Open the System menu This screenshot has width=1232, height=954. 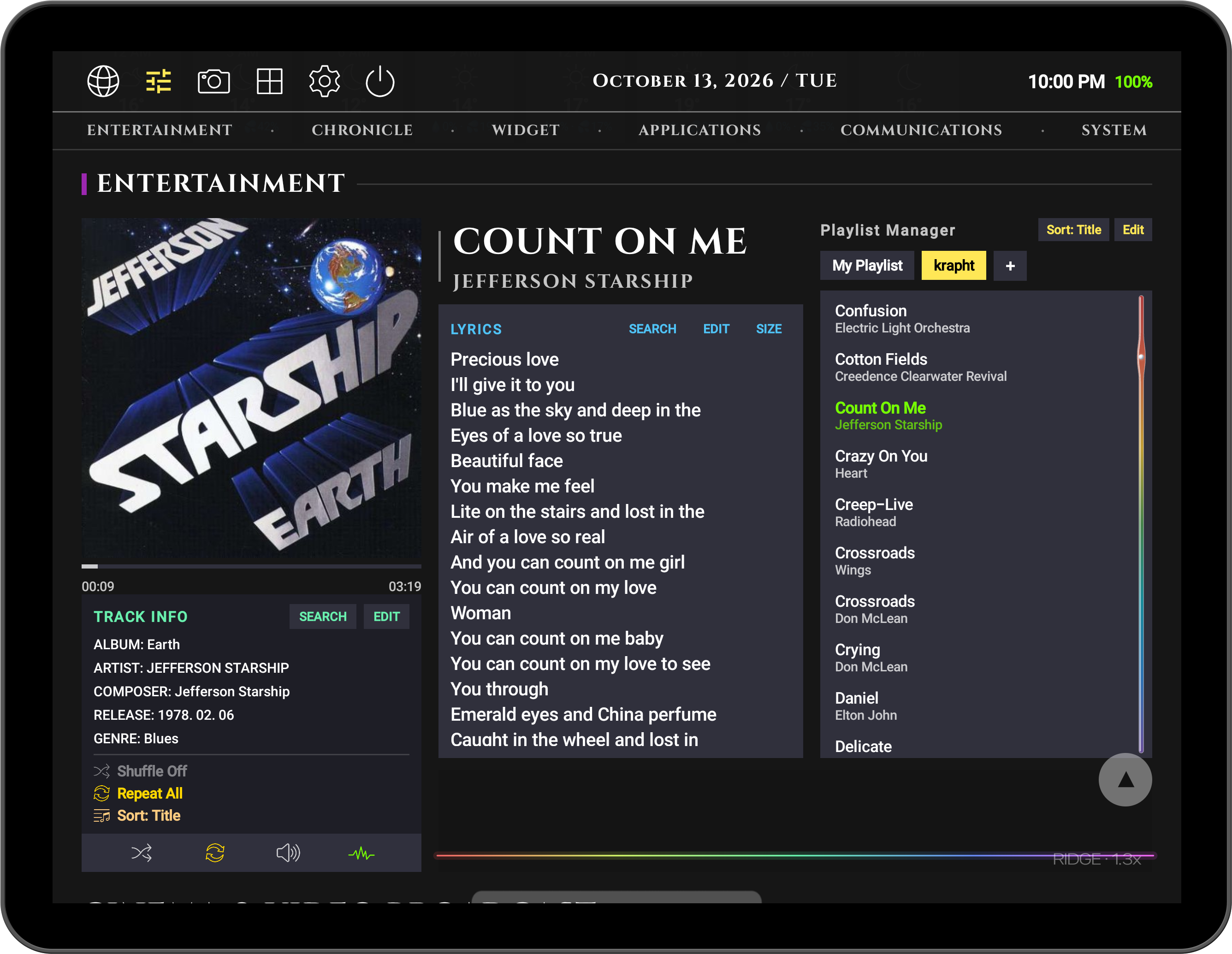tap(1114, 130)
